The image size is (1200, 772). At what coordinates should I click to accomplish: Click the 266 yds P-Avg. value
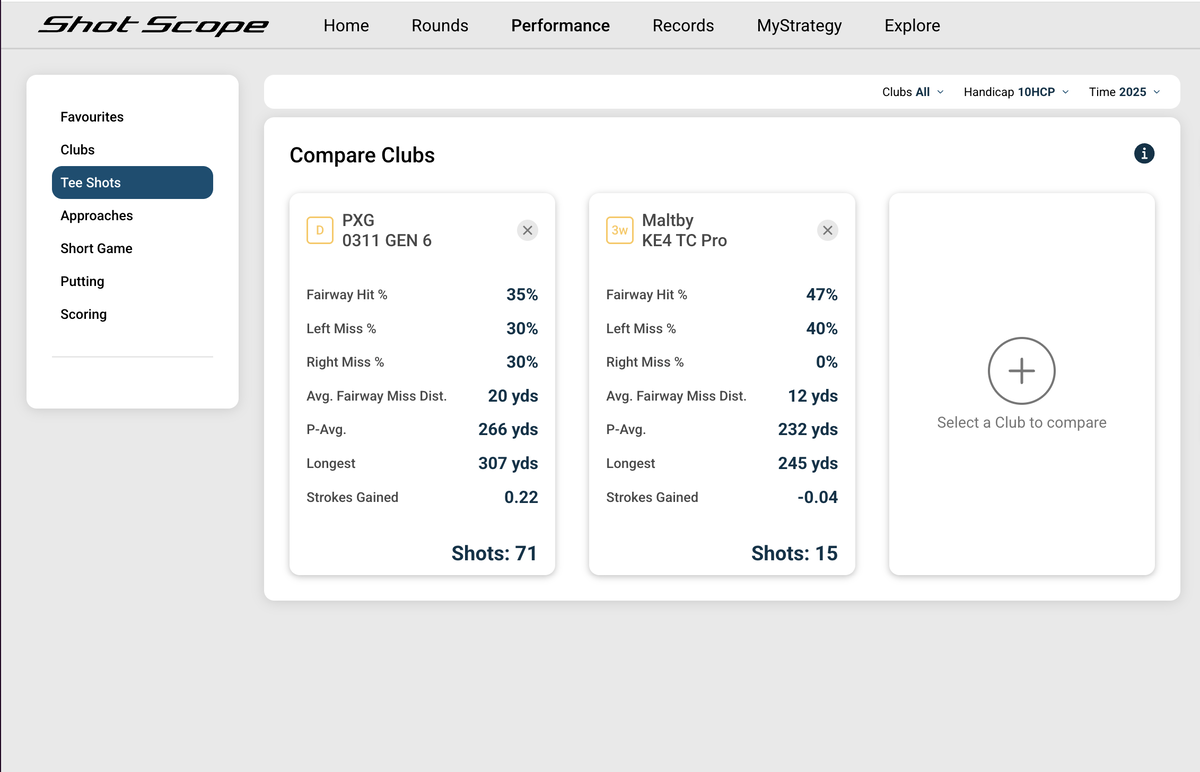508,430
